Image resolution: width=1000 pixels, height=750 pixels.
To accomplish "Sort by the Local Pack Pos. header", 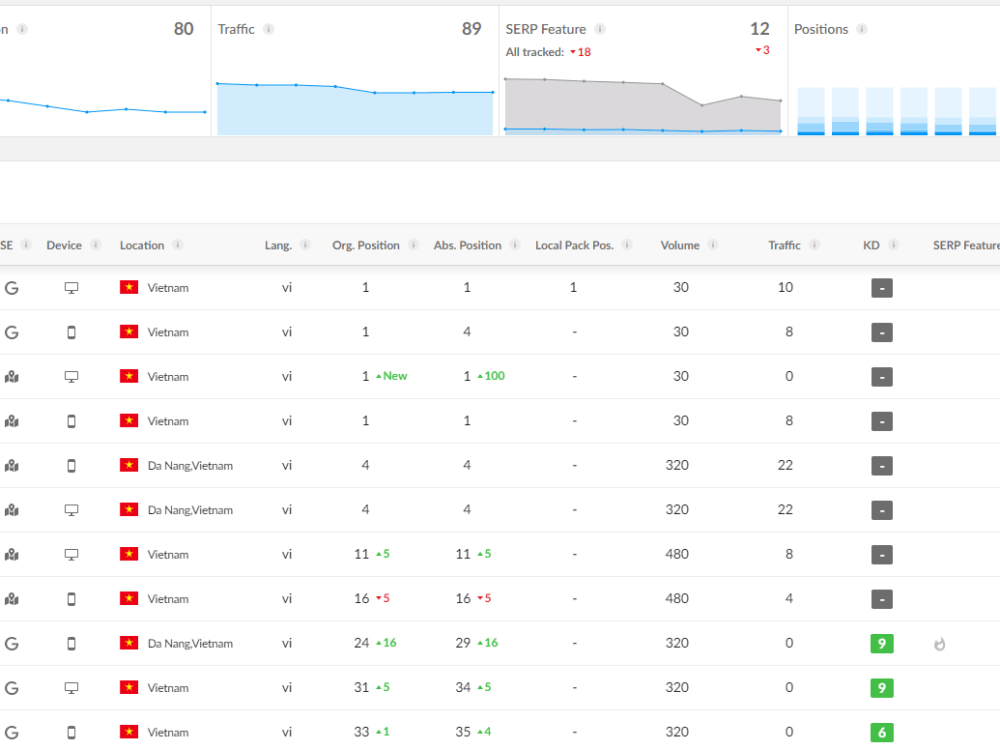I will click(574, 246).
